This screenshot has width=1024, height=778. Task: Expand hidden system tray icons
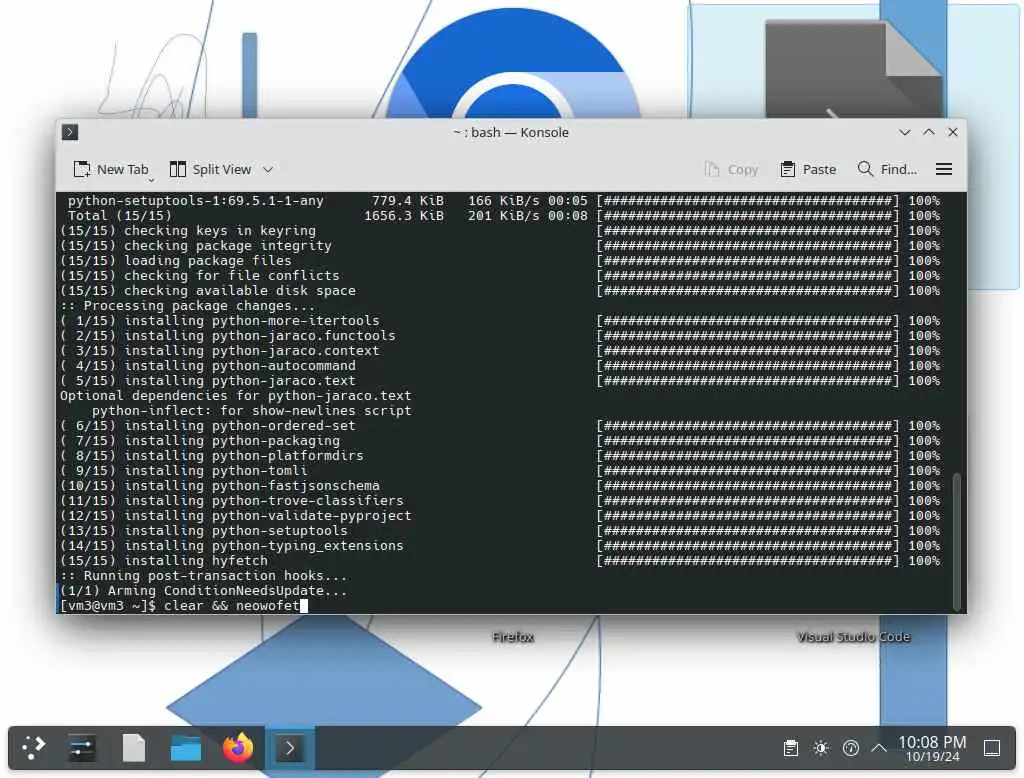879,748
